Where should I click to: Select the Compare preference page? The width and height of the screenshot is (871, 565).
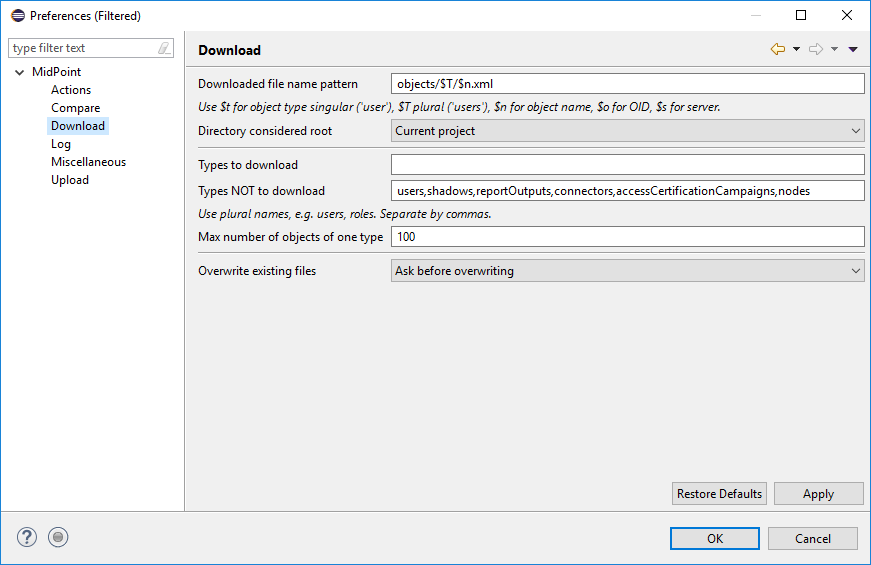(76, 108)
